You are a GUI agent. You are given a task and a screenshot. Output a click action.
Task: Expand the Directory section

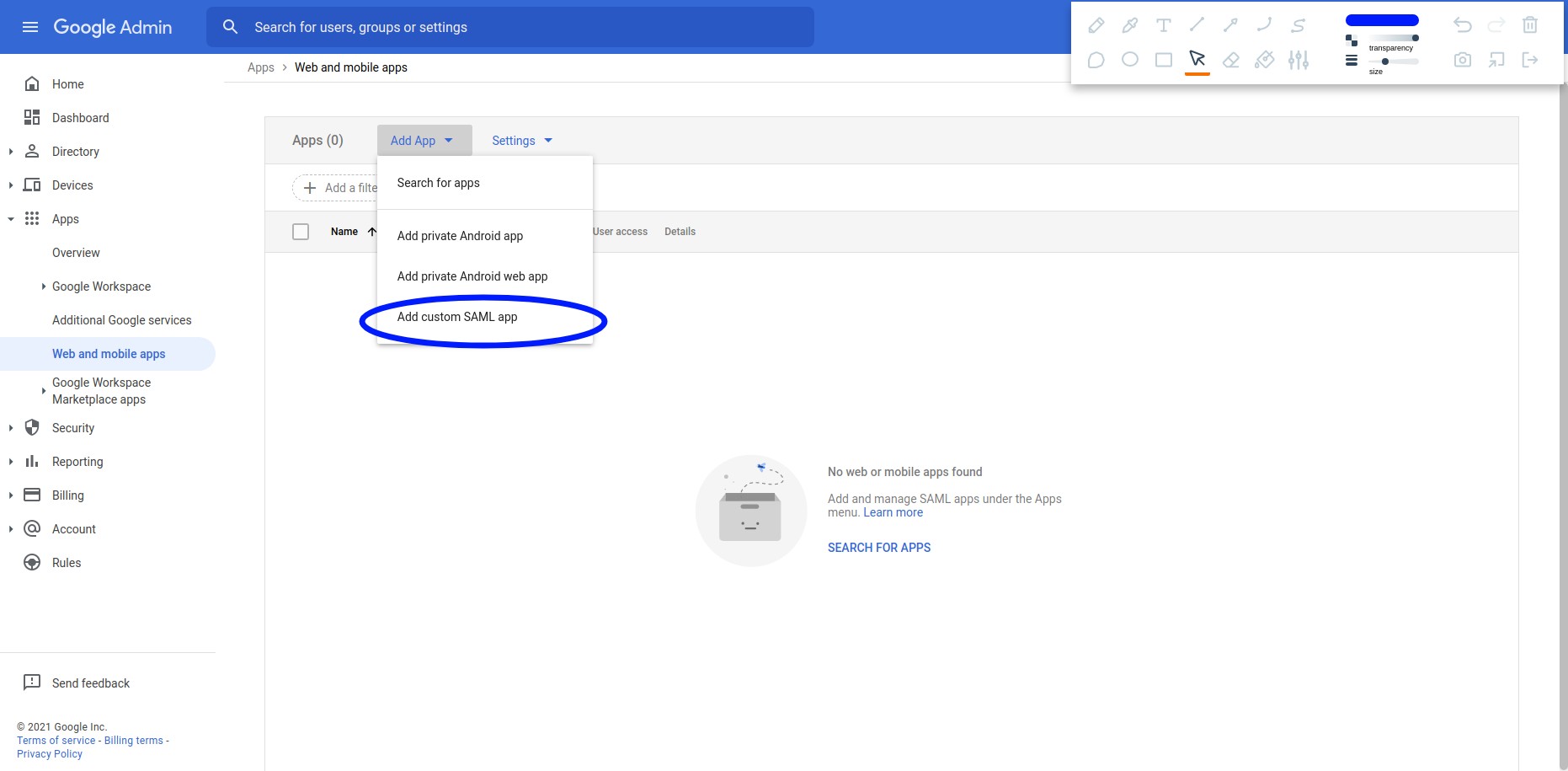tap(10, 152)
